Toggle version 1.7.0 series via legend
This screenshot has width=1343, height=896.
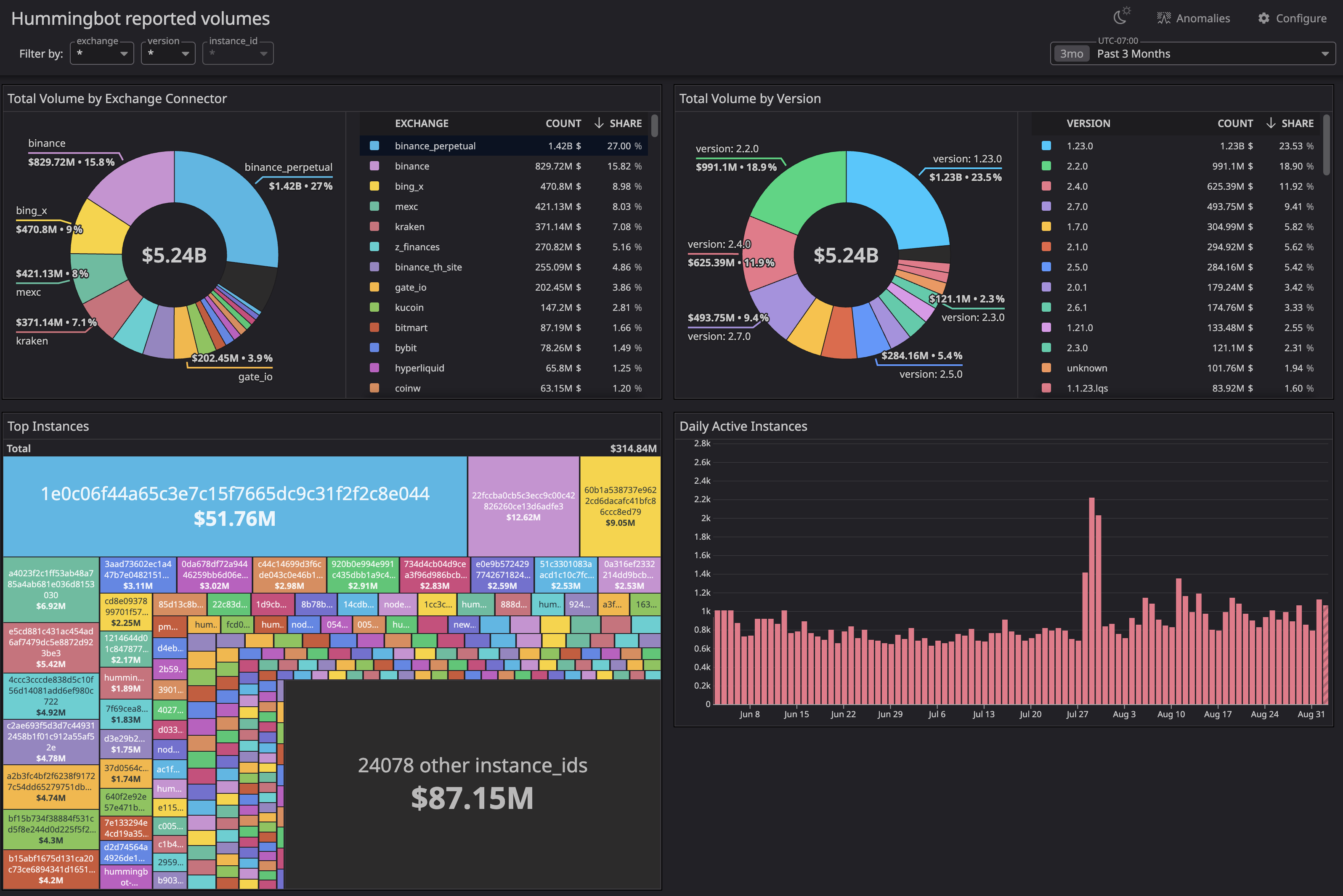point(1047,226)
